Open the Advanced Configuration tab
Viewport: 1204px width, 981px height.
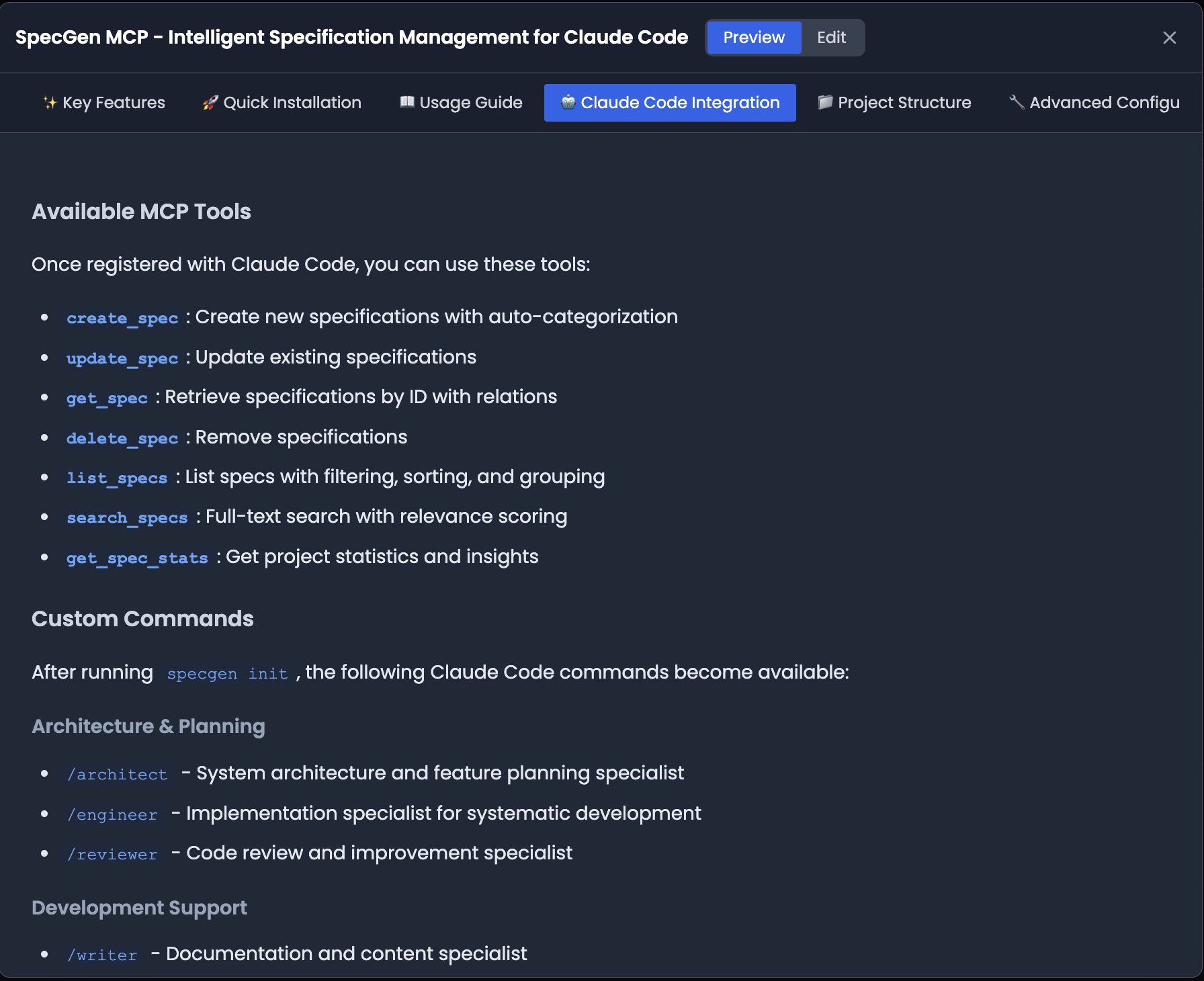point(1094,103)
